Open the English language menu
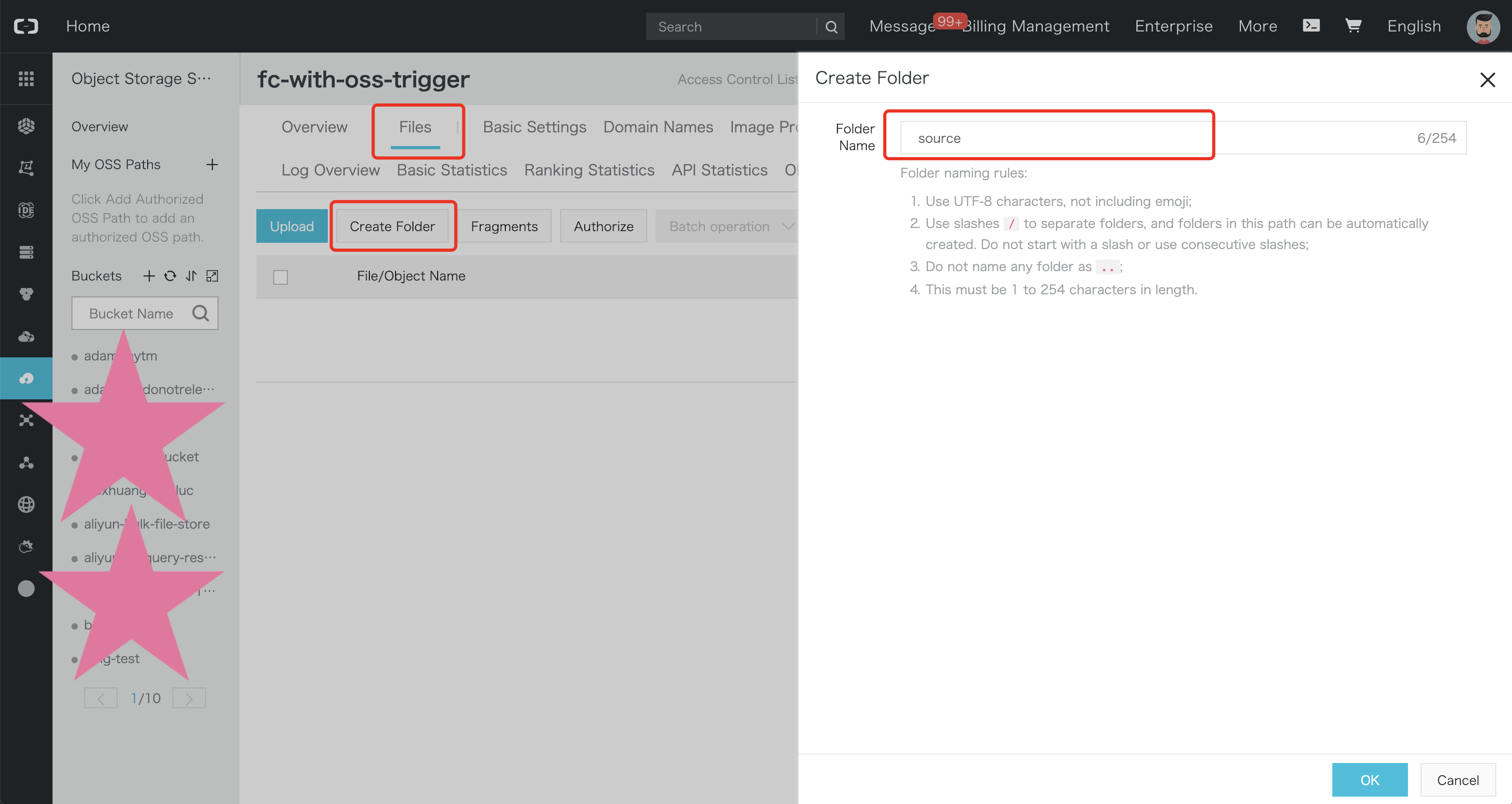The height and width of the screenshot is (804, 1512). 1413,26
